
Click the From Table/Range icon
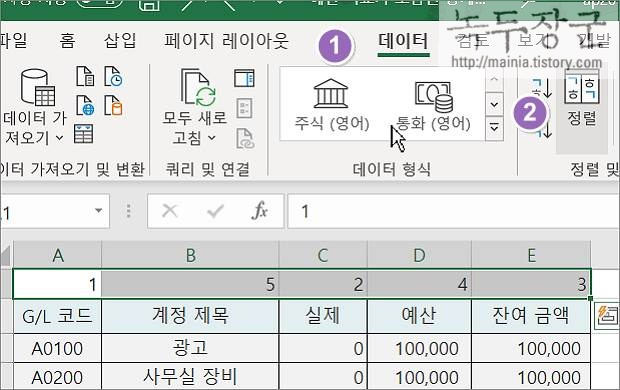84,134
